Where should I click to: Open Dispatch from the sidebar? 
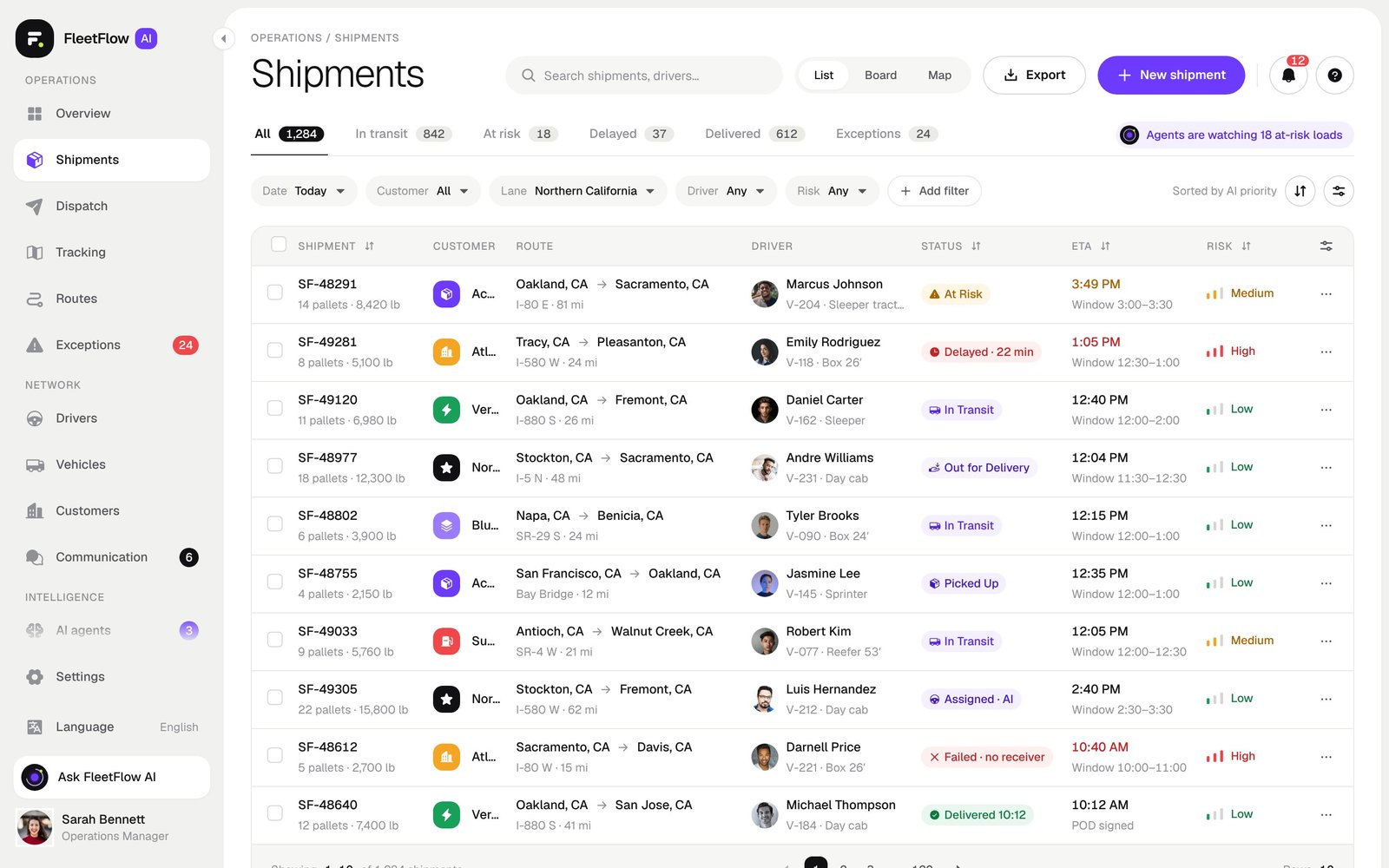112,207
